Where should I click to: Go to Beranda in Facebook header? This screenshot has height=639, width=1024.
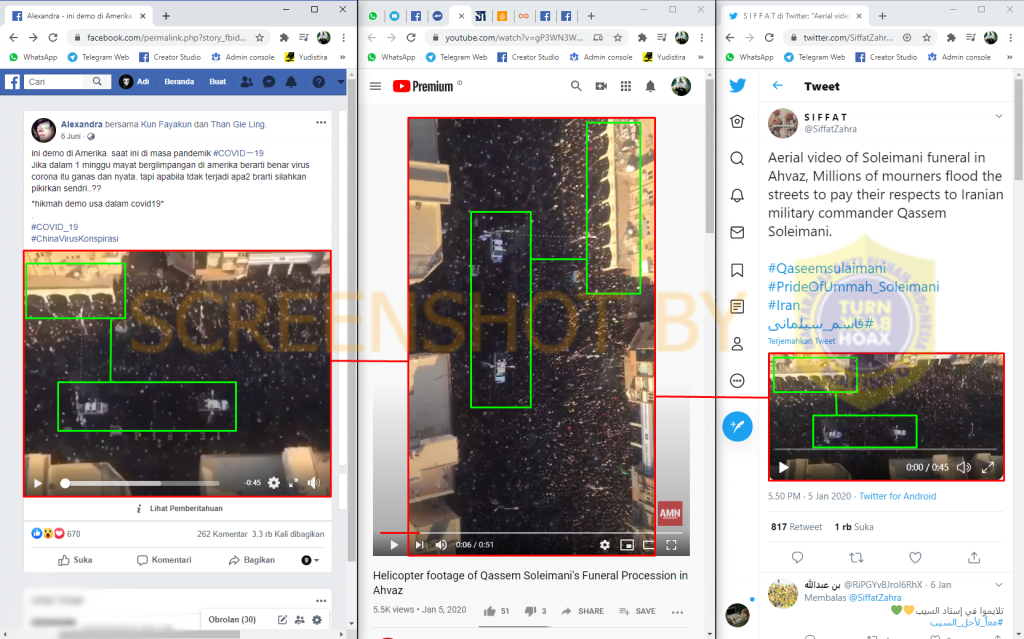179,82
